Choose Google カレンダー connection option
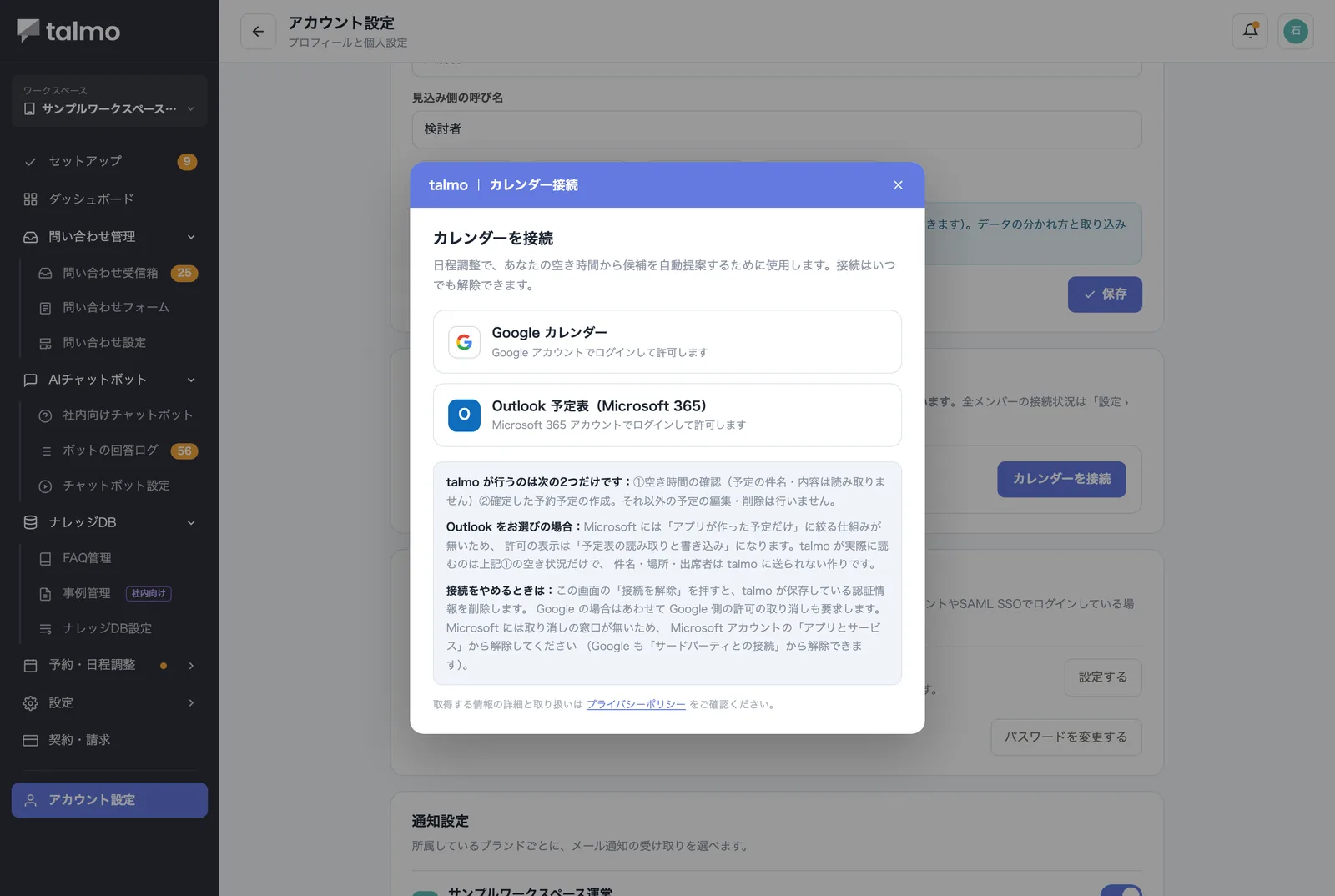The image size is (1335, 896). (x=667, y=342)
